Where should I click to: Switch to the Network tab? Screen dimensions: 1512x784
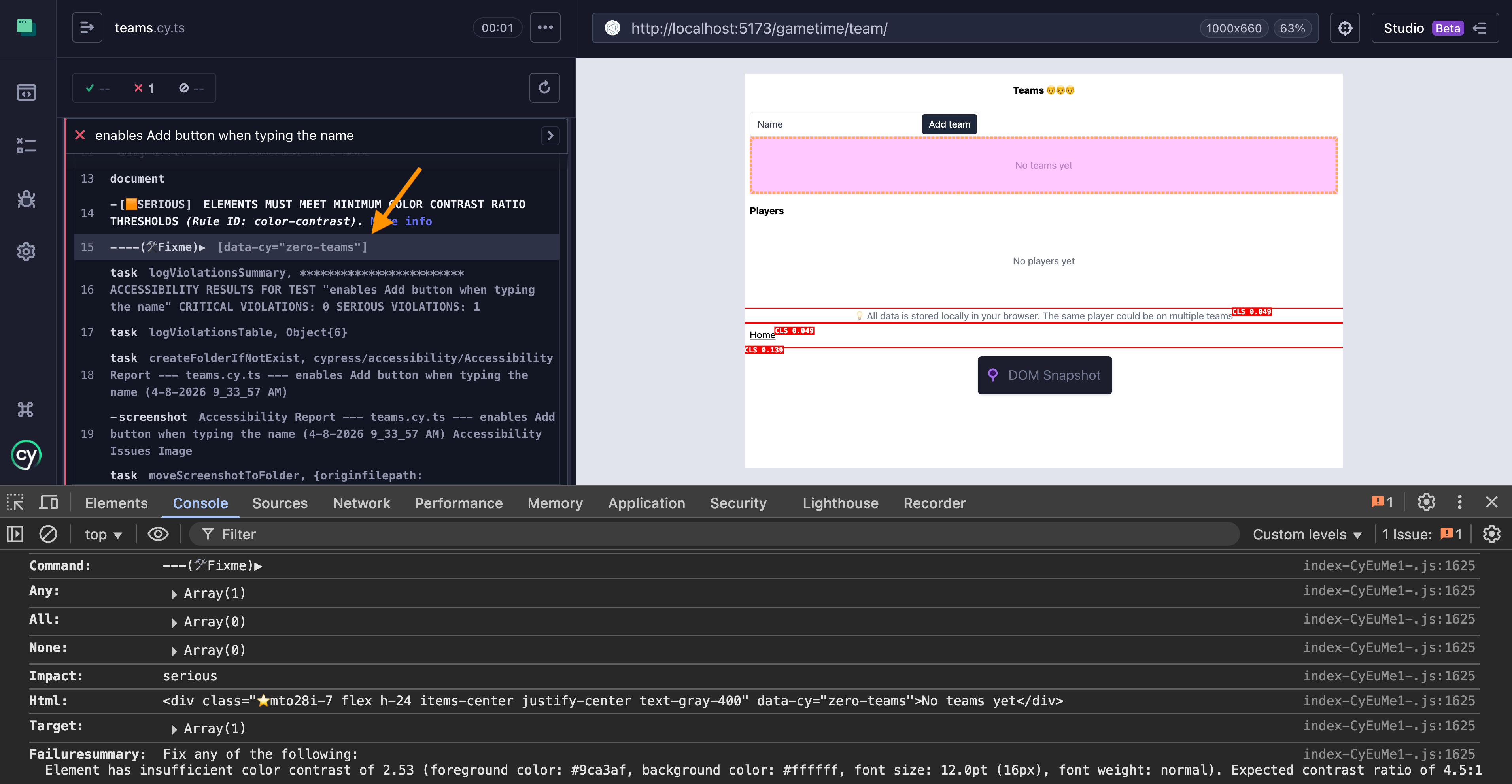coord(361,503)
